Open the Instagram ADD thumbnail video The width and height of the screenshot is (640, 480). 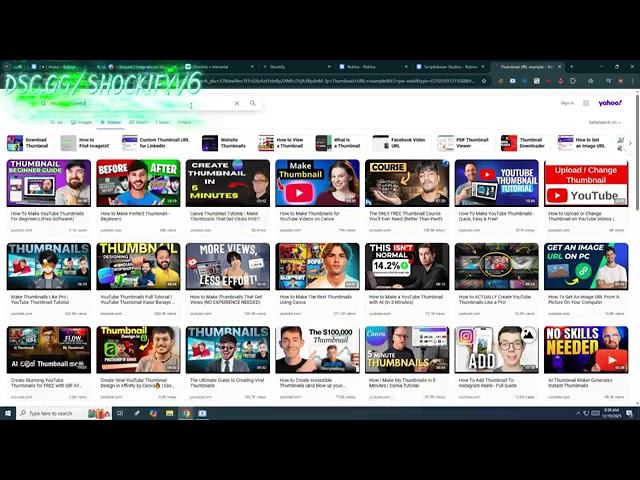(x=496, y=349)
